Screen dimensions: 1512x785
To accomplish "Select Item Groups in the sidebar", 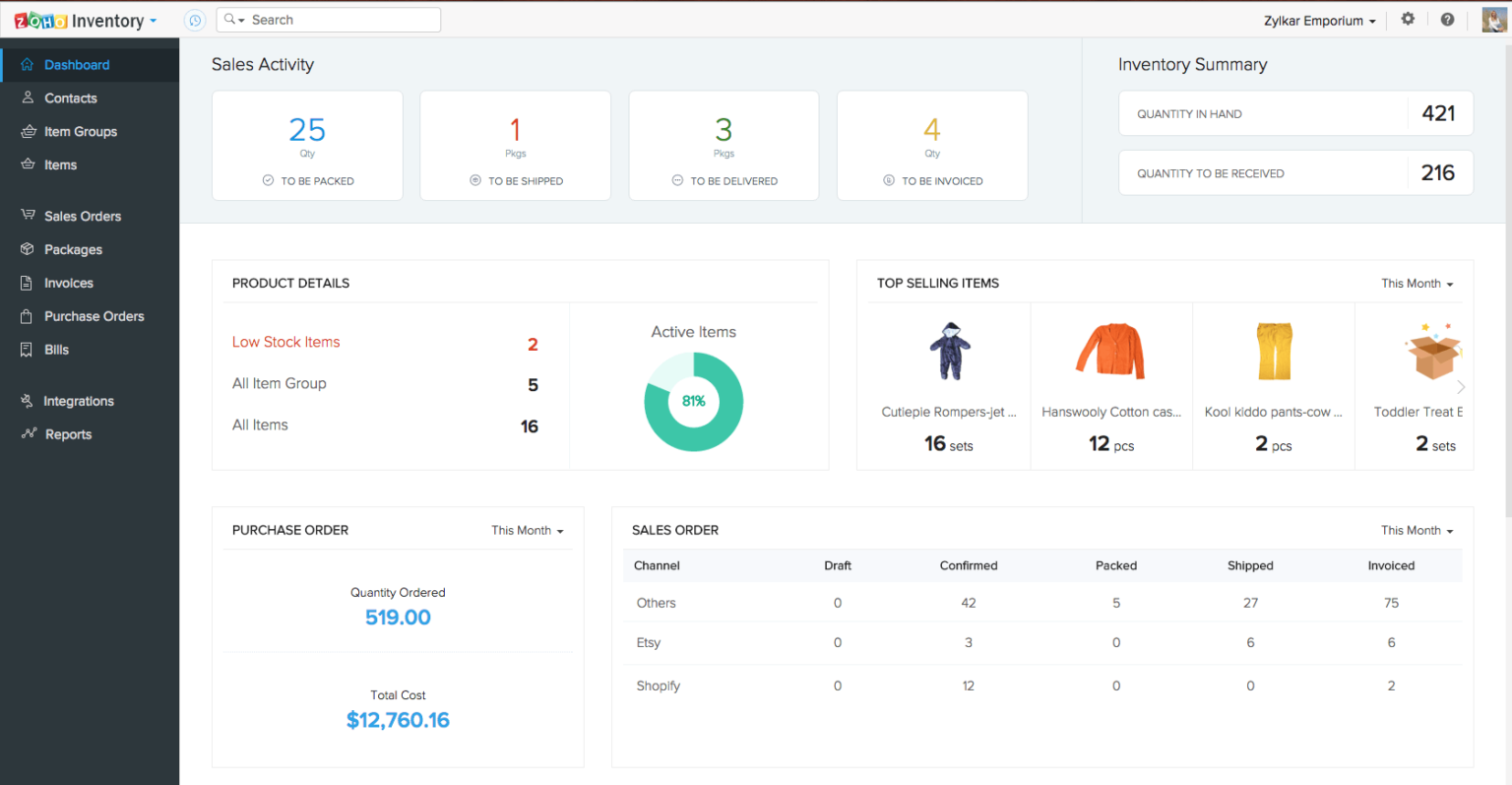I will [79, 131].
